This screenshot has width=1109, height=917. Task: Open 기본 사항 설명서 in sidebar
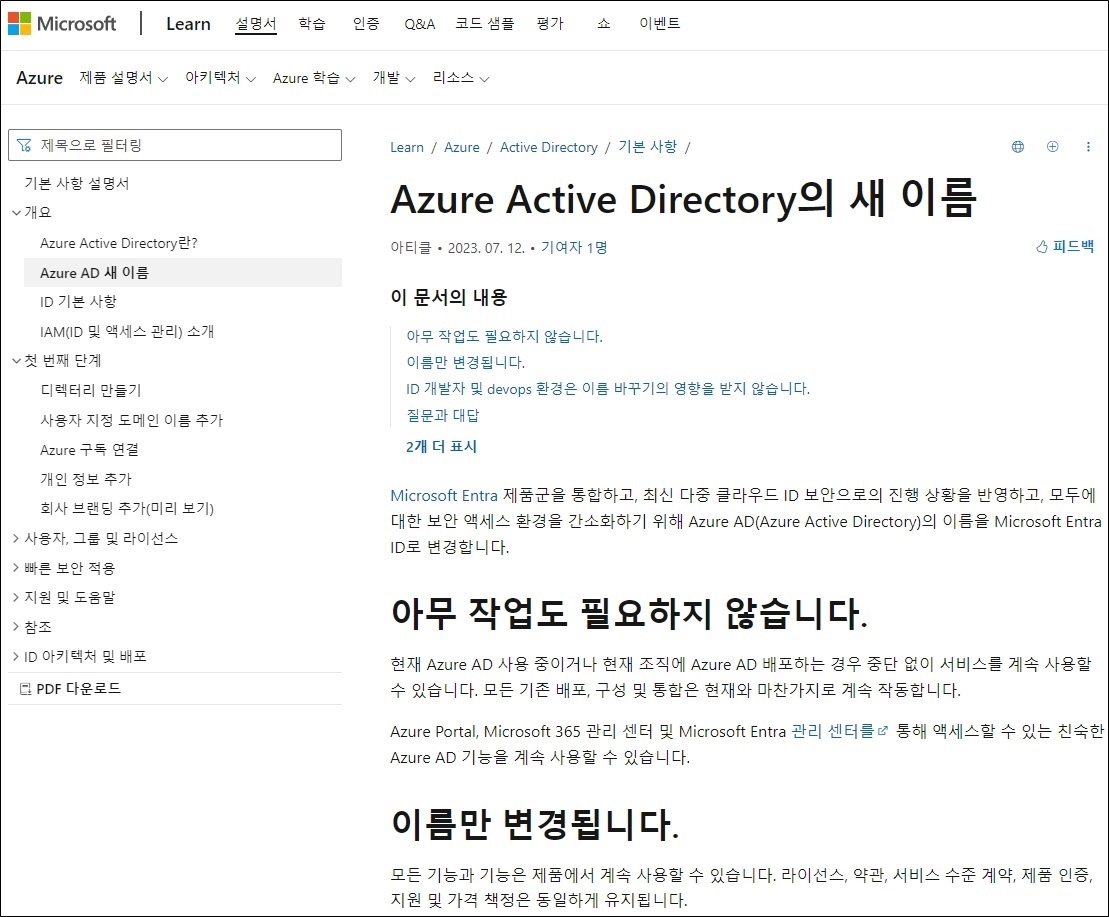click(76, 184)
